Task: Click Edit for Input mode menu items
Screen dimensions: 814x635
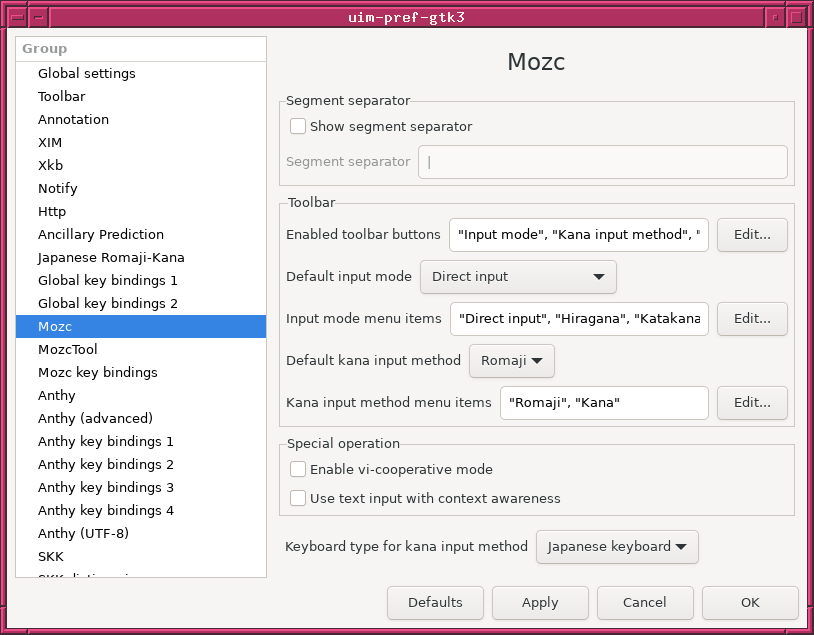Action: (751, 319)
